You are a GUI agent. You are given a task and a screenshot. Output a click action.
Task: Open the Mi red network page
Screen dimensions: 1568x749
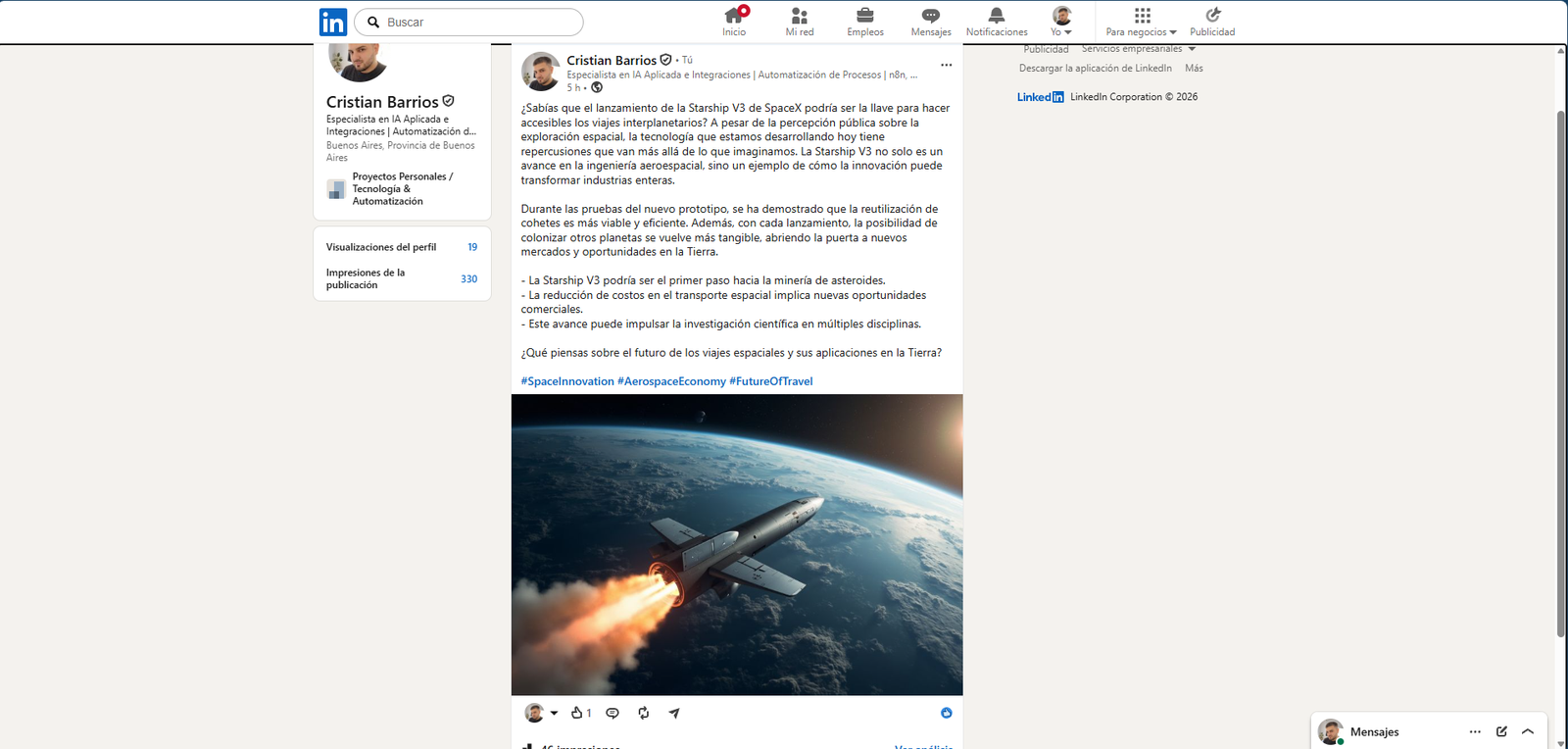click(800, 22)
